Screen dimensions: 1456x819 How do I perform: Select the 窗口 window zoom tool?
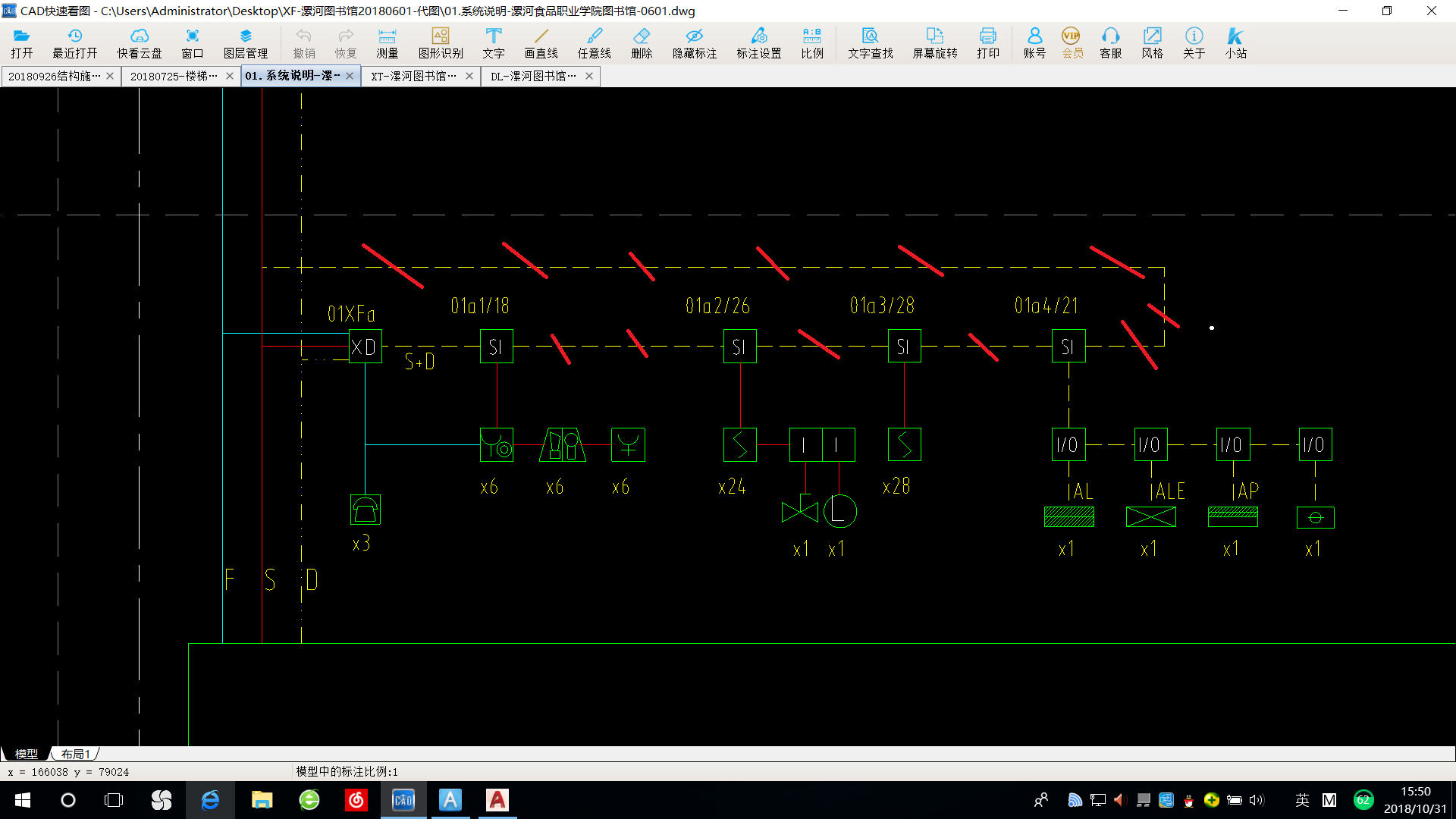click(193, 43)
